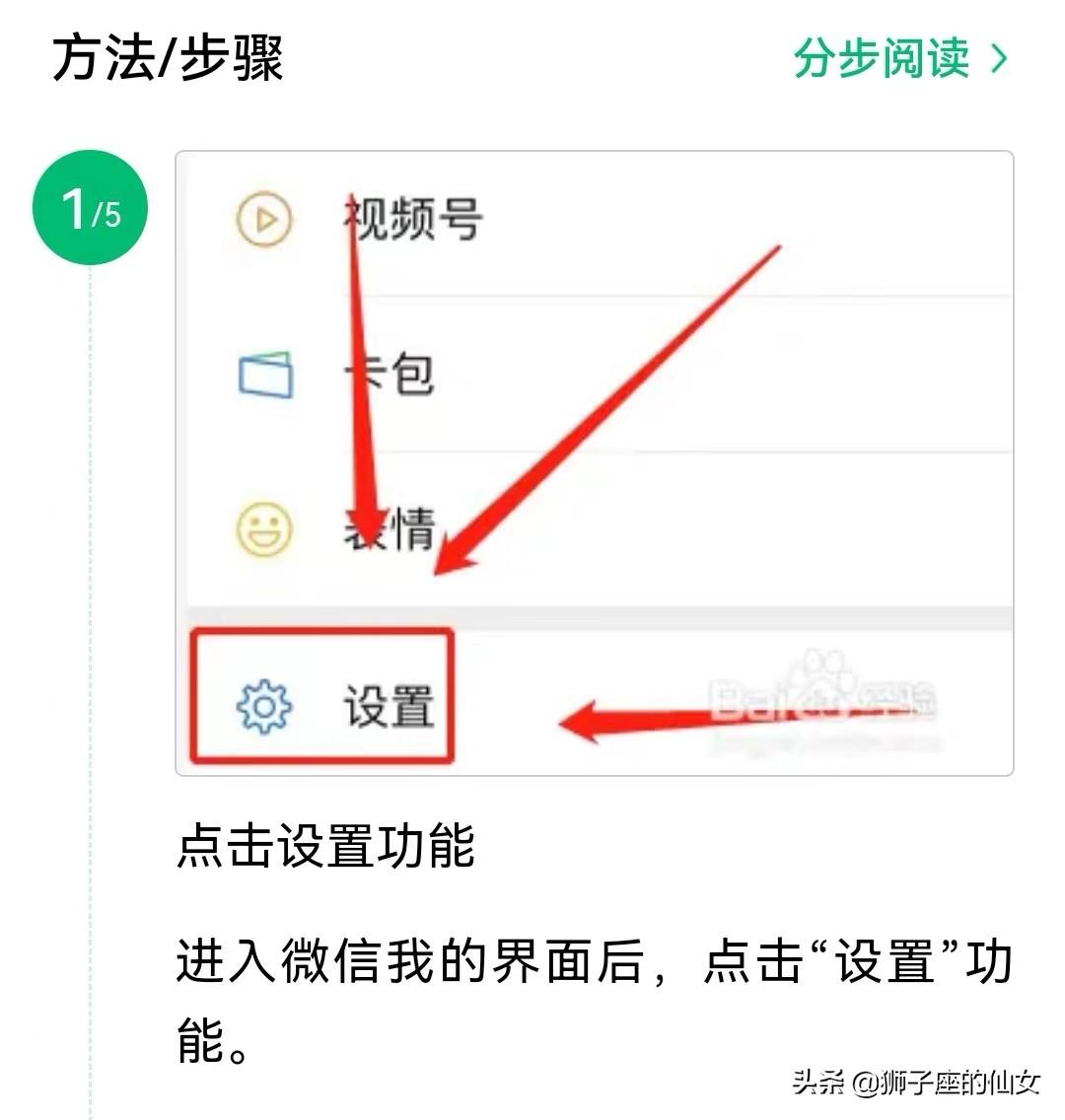This screenshot has width=1065, height=1120.
Task: Tap the 视频号 play-circle icon
Action: coord(264,219)
